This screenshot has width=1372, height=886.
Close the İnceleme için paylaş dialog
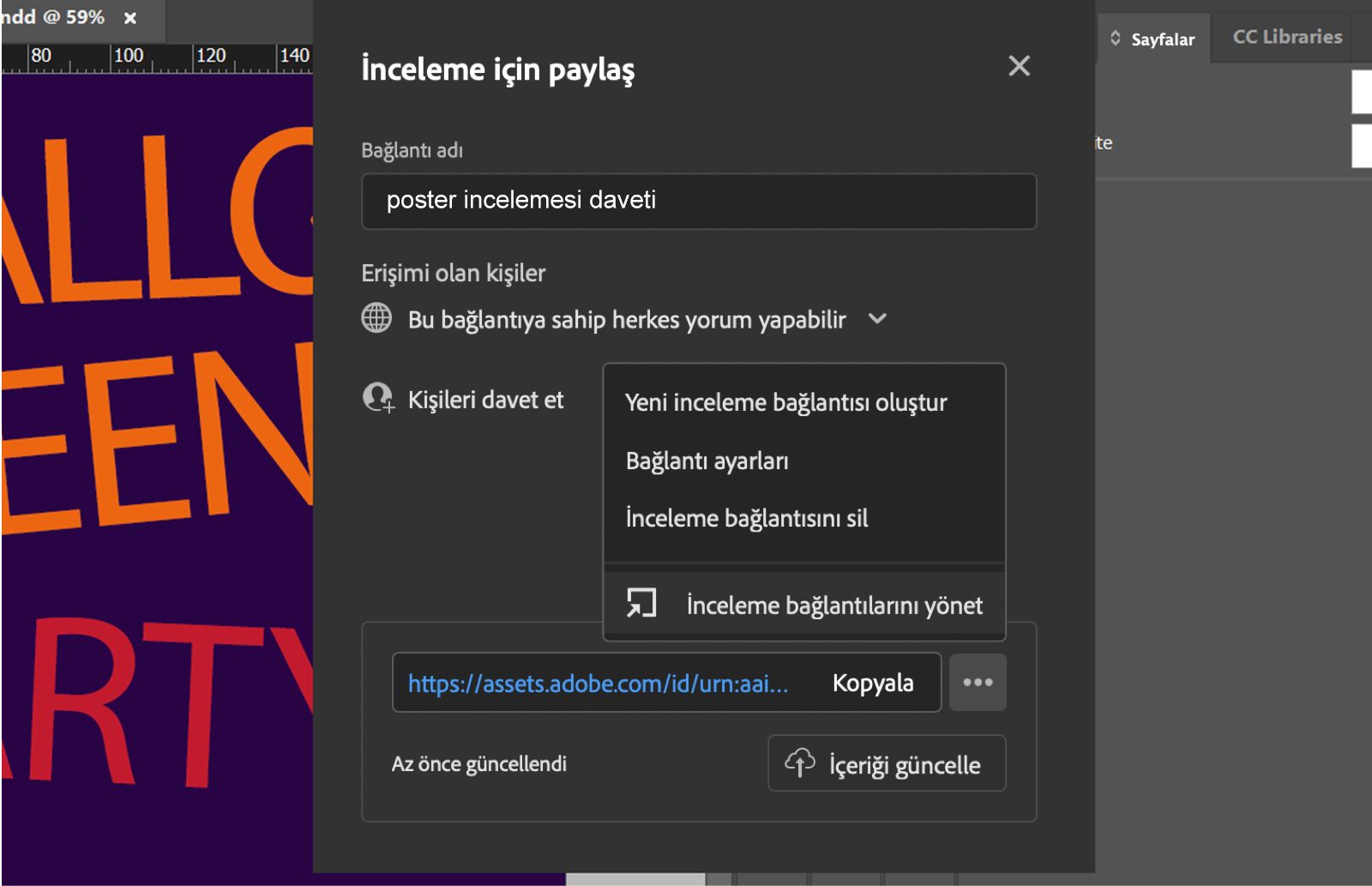[1019, 66]
